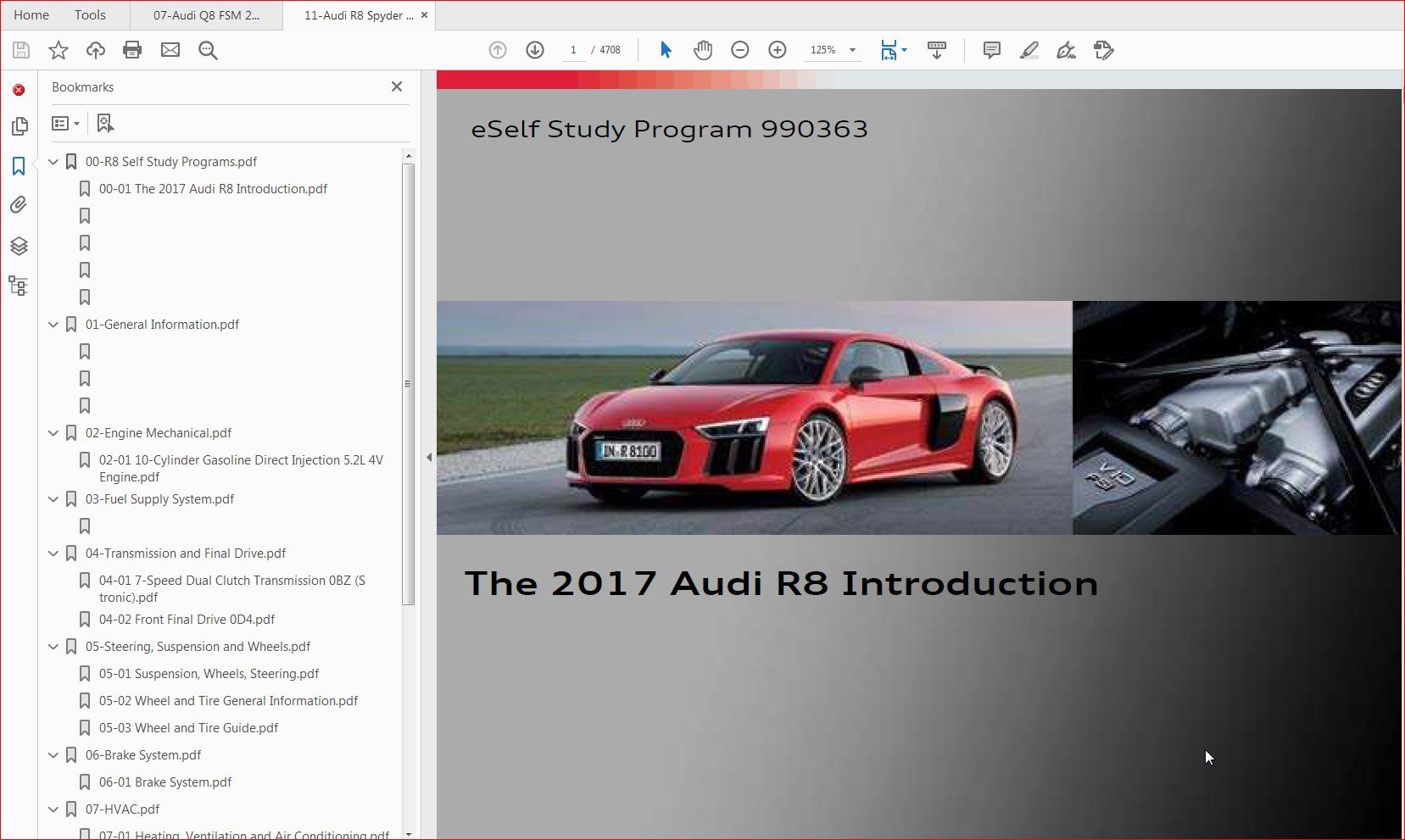Switch to 07-Audi Q8 FSM document tab
1405x840 pixels.
[206, 15]
